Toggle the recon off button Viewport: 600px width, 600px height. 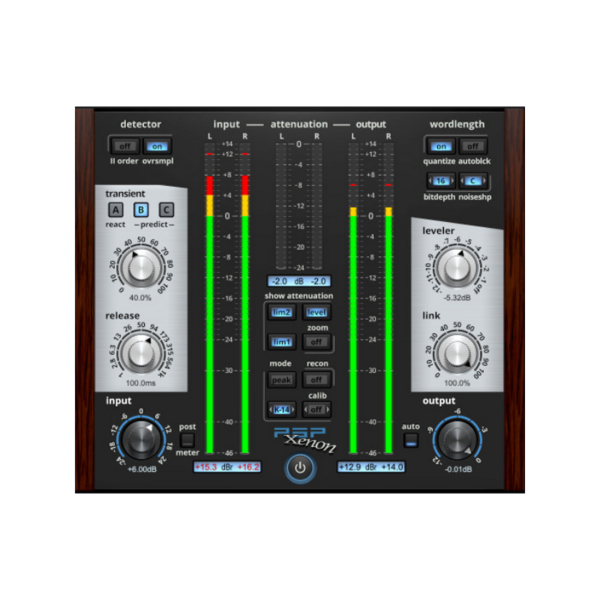click(316, 380)
